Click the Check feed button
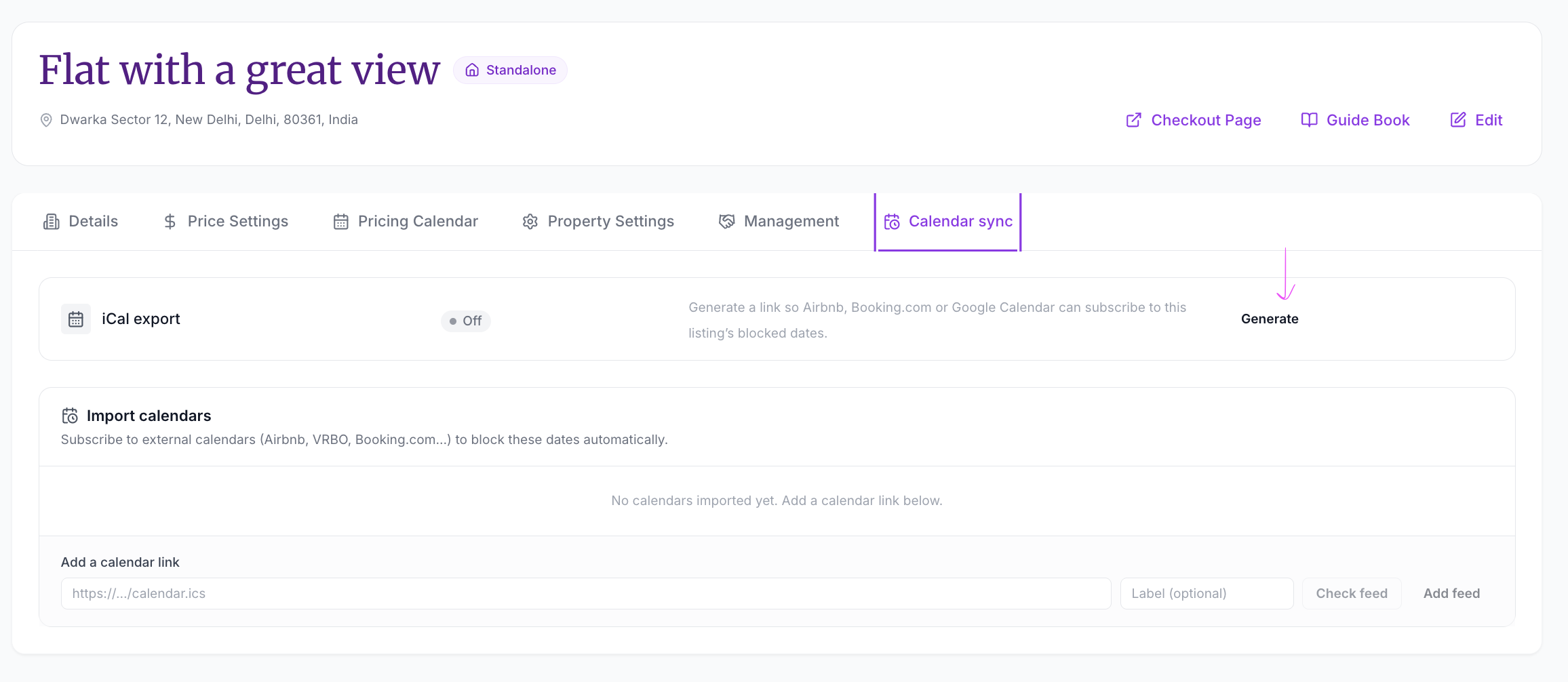Viewport: 1568px width, 682px height. (1352, 594)
